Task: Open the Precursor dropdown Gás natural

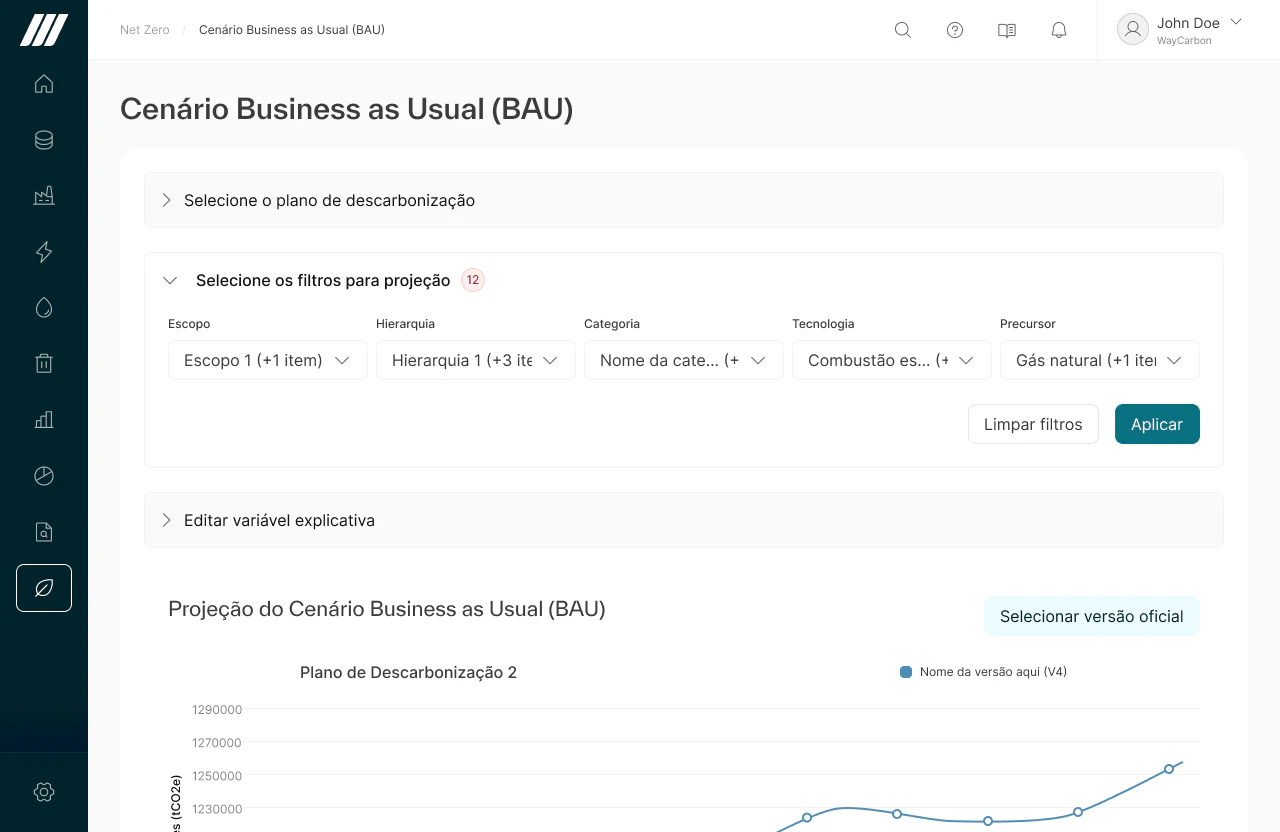Action: point(1099,360)
